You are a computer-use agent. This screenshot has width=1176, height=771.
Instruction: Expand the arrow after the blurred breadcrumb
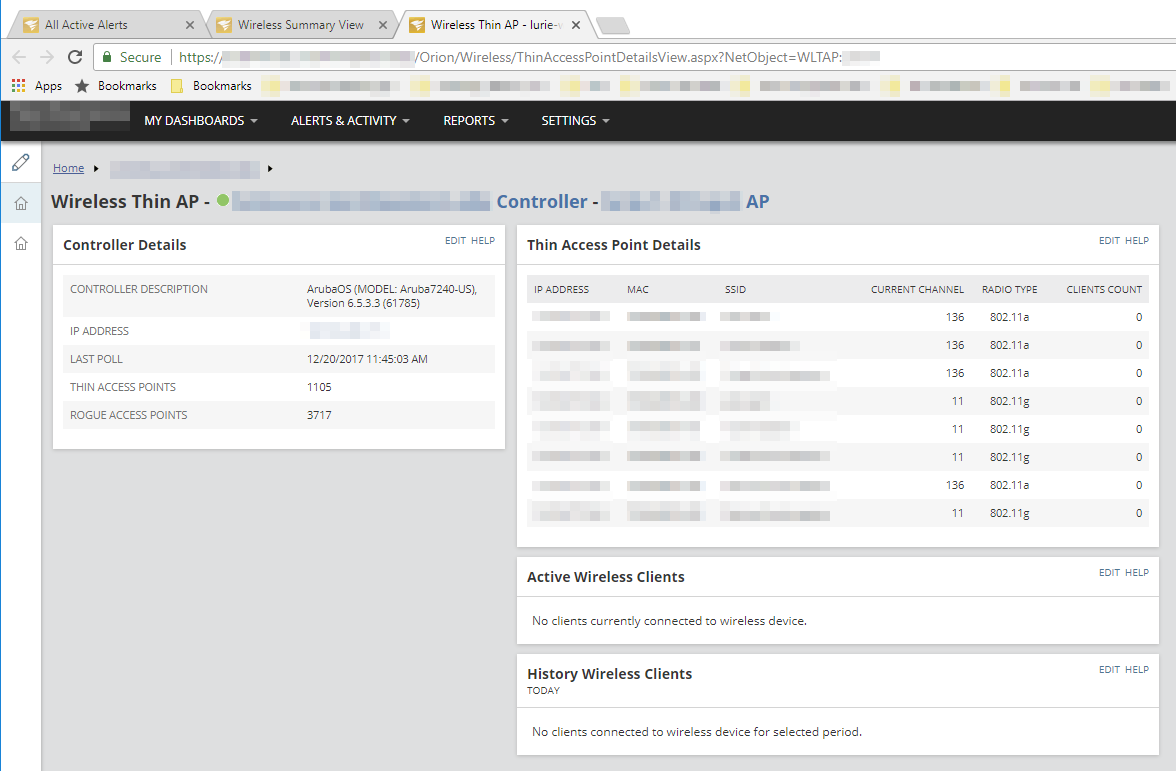tap(270, 169)
